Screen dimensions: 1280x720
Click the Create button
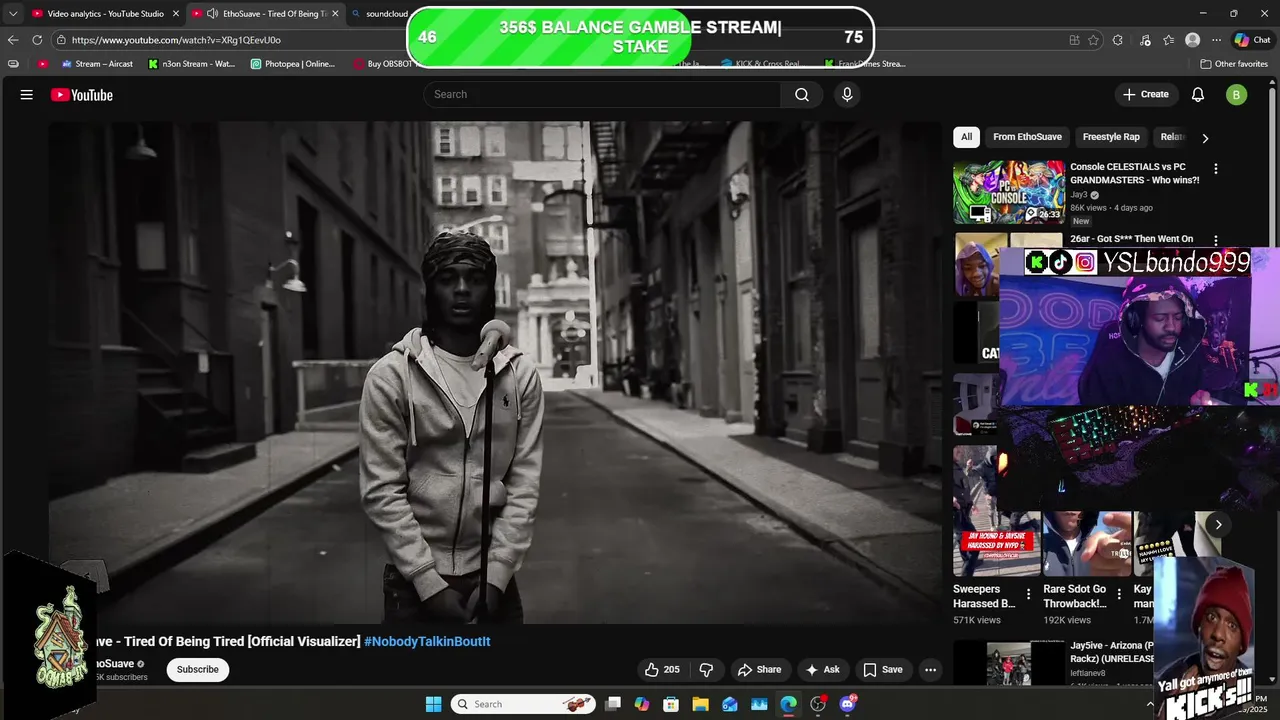coord(1145,94)
